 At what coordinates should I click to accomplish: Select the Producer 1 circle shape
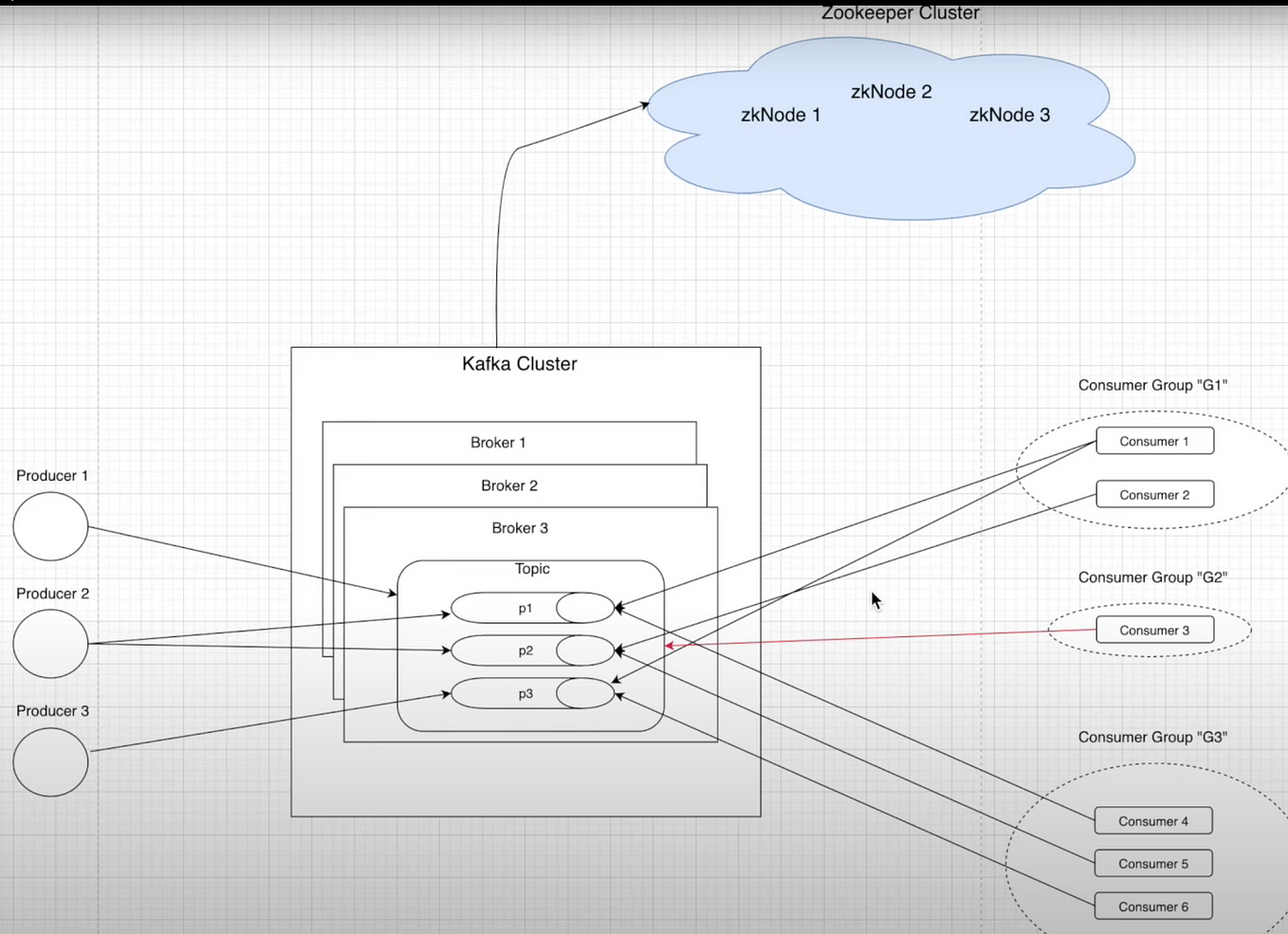click(x=50, y=525)
